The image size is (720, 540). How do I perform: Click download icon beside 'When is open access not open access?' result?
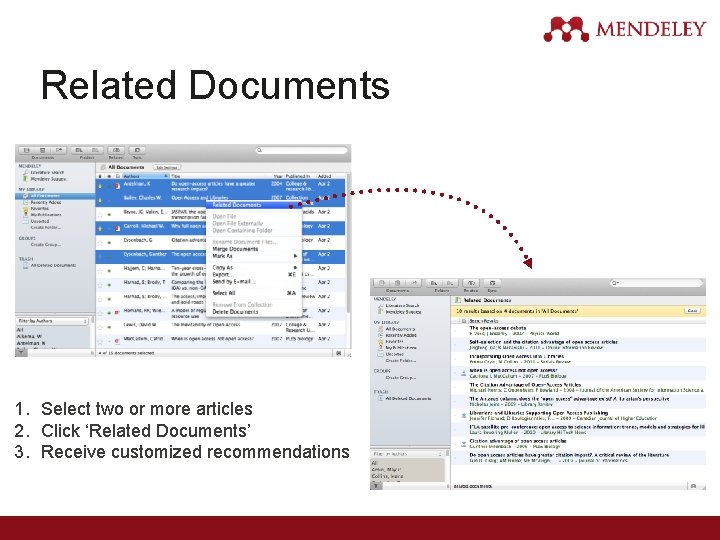pos(463,373)
